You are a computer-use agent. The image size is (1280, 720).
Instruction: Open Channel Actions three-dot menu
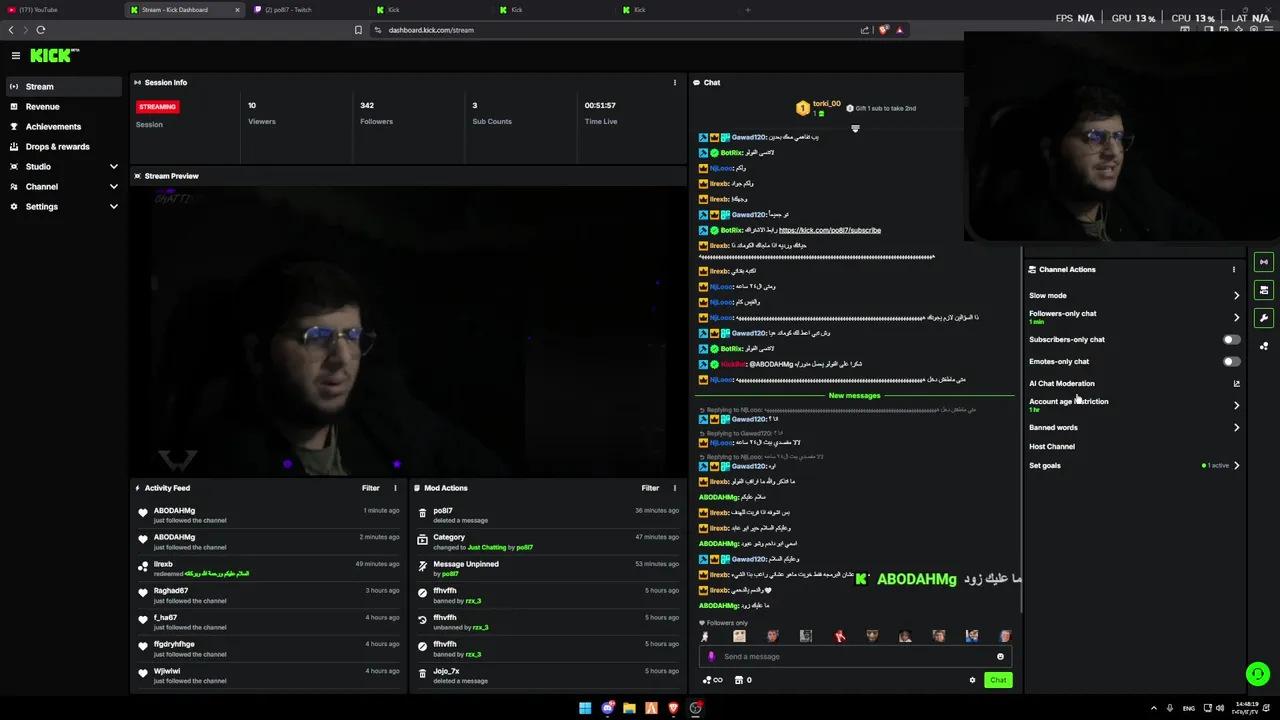(1233, 269)
